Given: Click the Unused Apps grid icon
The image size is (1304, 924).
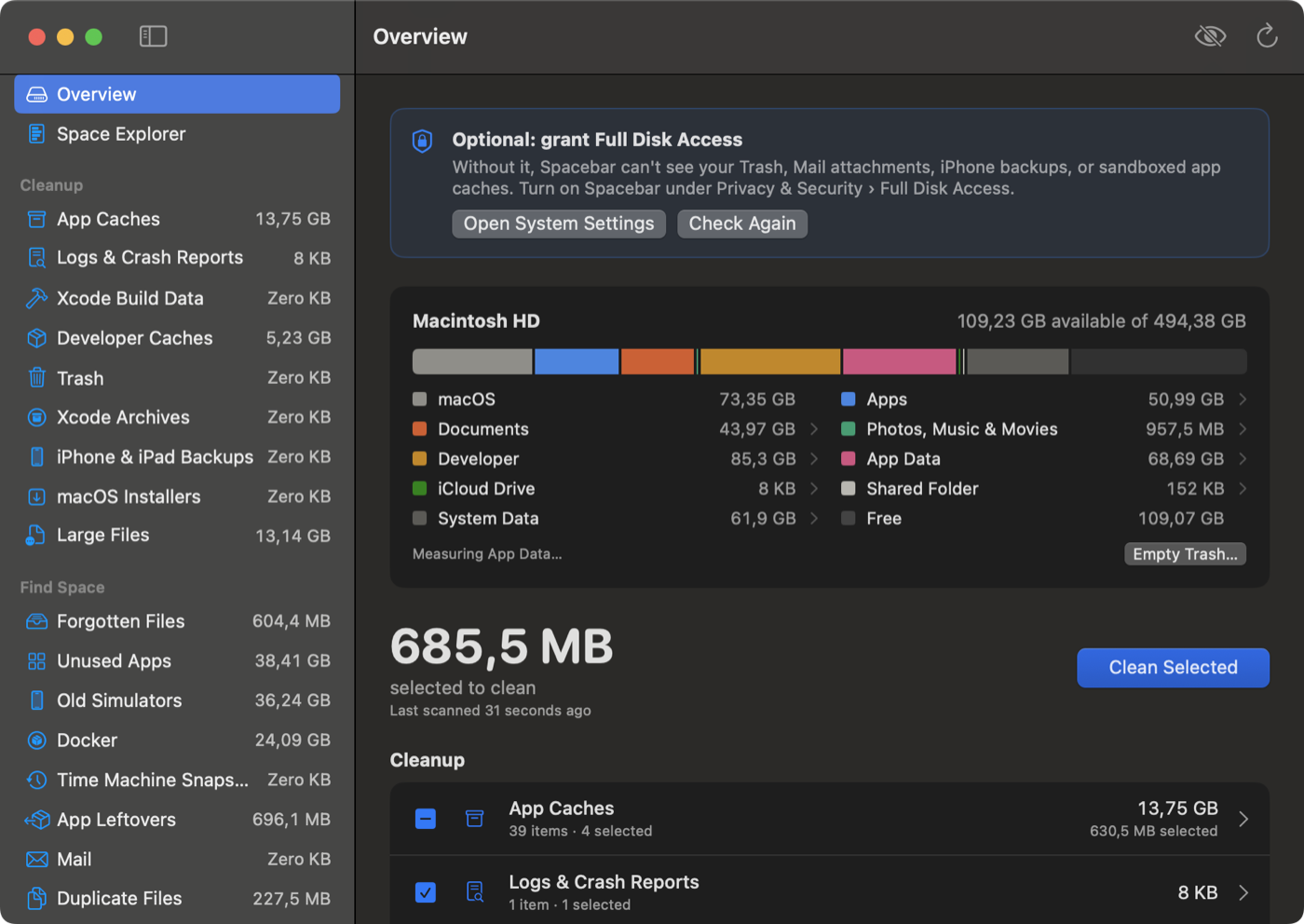Looking at the screenshot, I should (36, 661).
